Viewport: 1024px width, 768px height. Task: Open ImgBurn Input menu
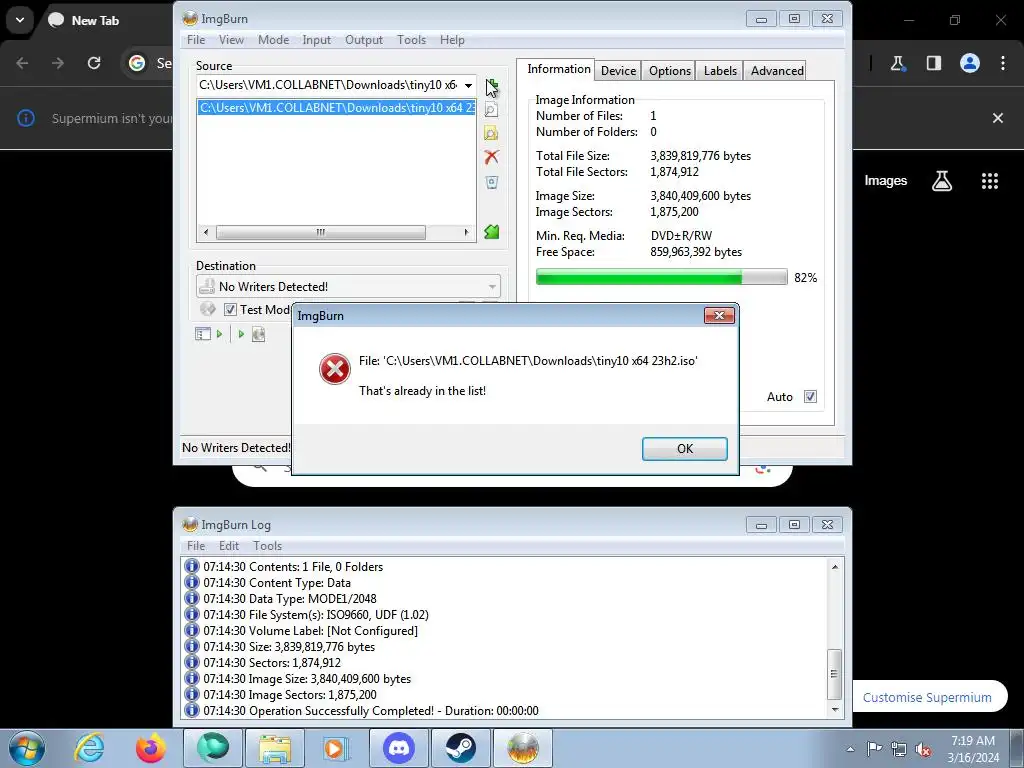(x=317, y=40)
